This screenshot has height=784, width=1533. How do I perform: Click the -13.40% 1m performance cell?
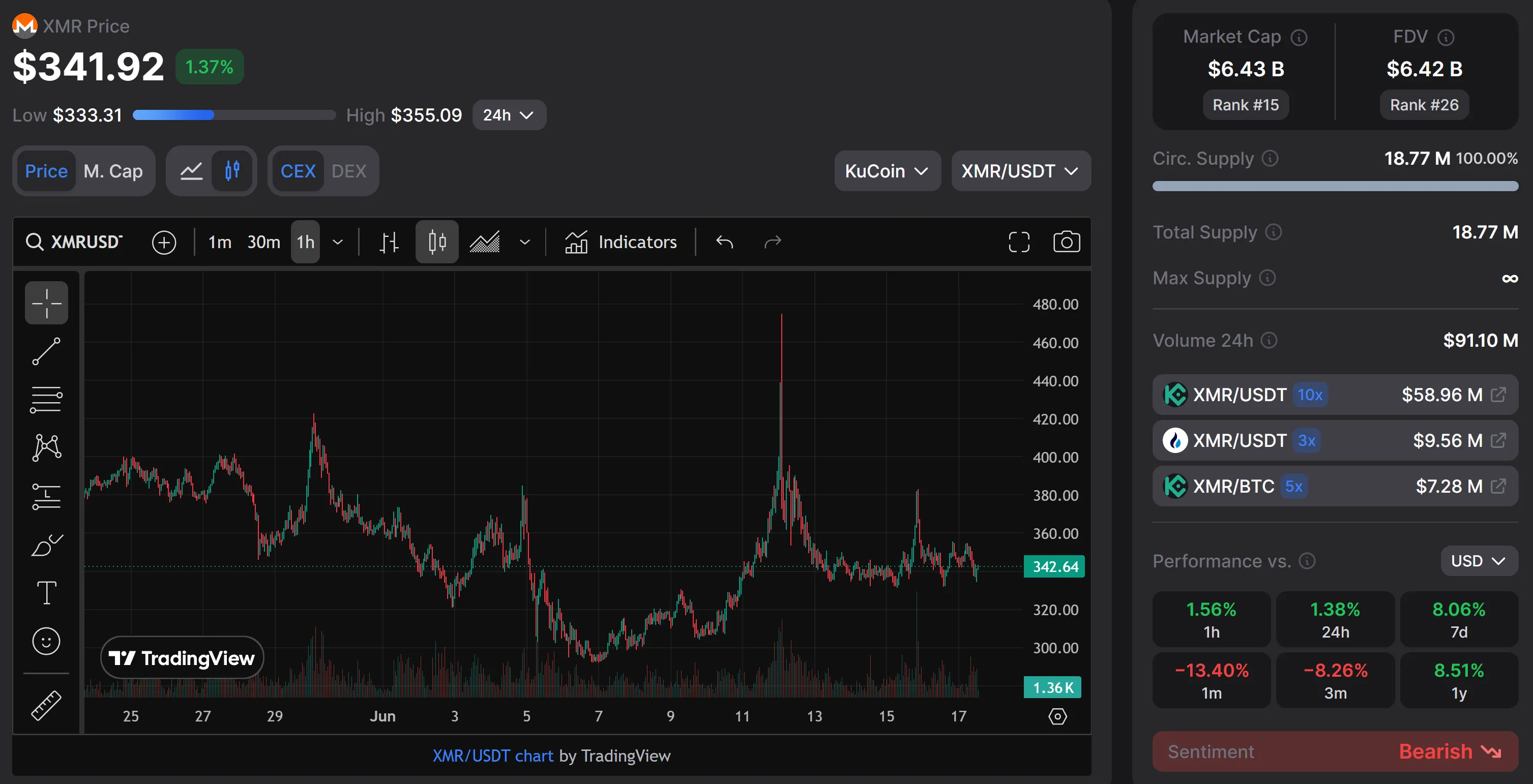click(1211, 680)
